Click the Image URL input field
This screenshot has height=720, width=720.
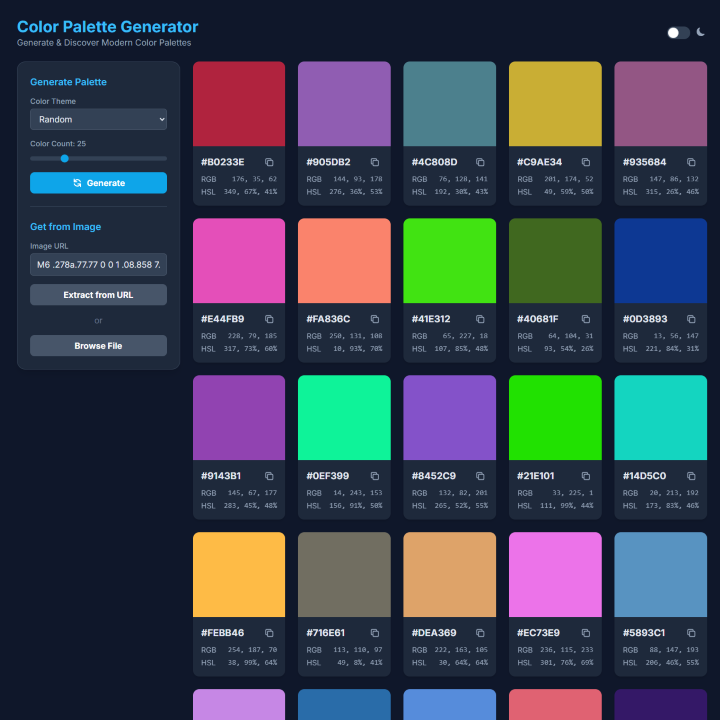coord(98,264)
